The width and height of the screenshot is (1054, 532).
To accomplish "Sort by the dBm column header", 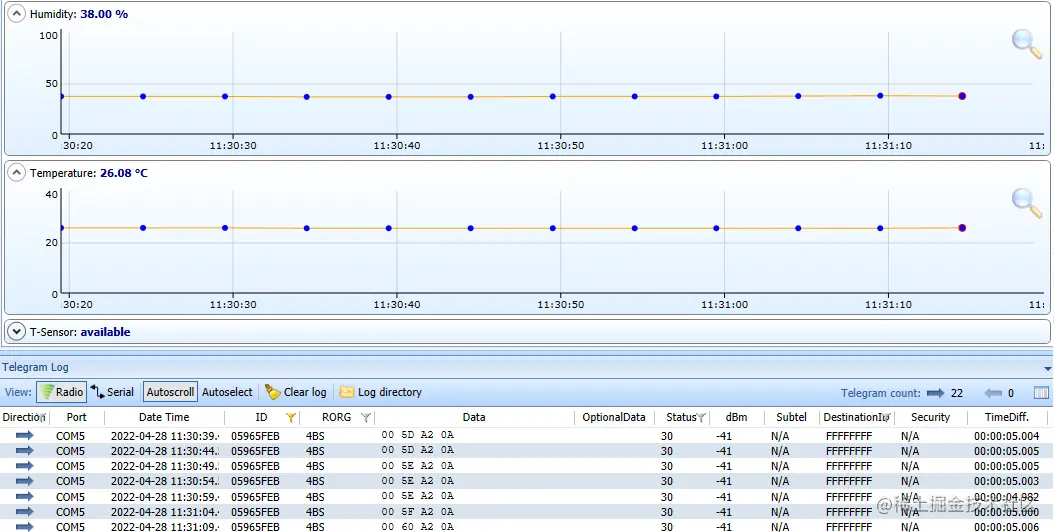I will 736,417.
